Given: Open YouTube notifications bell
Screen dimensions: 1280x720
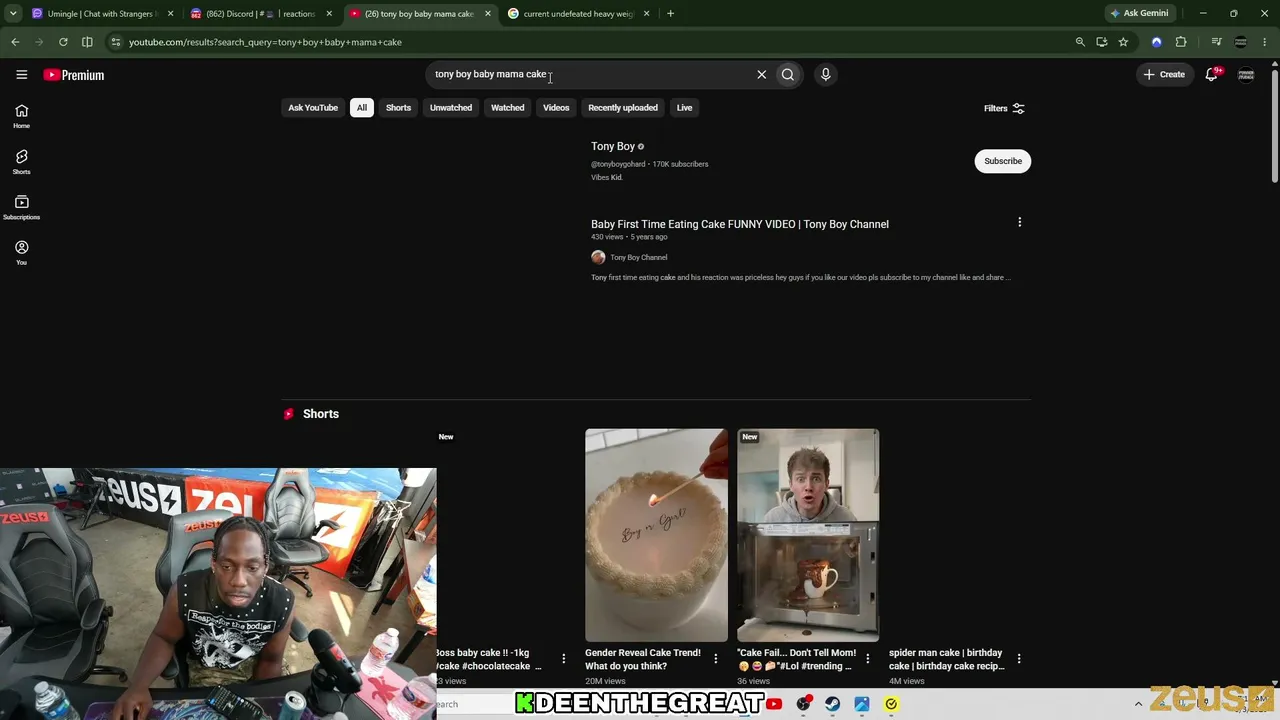Looking at the screenshot, I should (1212, 74).
